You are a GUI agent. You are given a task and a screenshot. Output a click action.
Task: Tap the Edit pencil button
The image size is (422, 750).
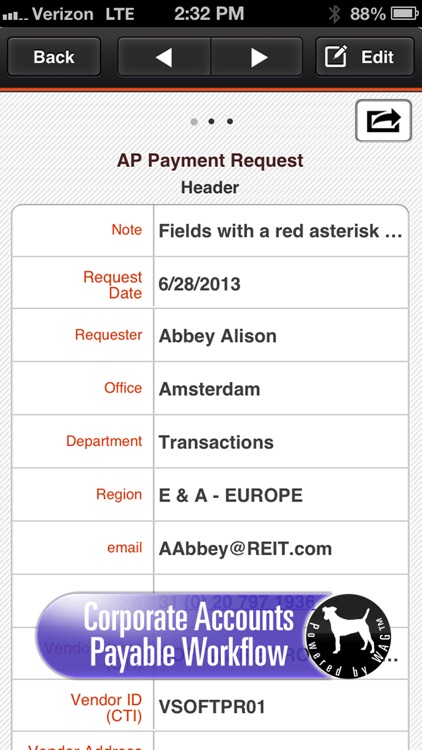point(365,57)
